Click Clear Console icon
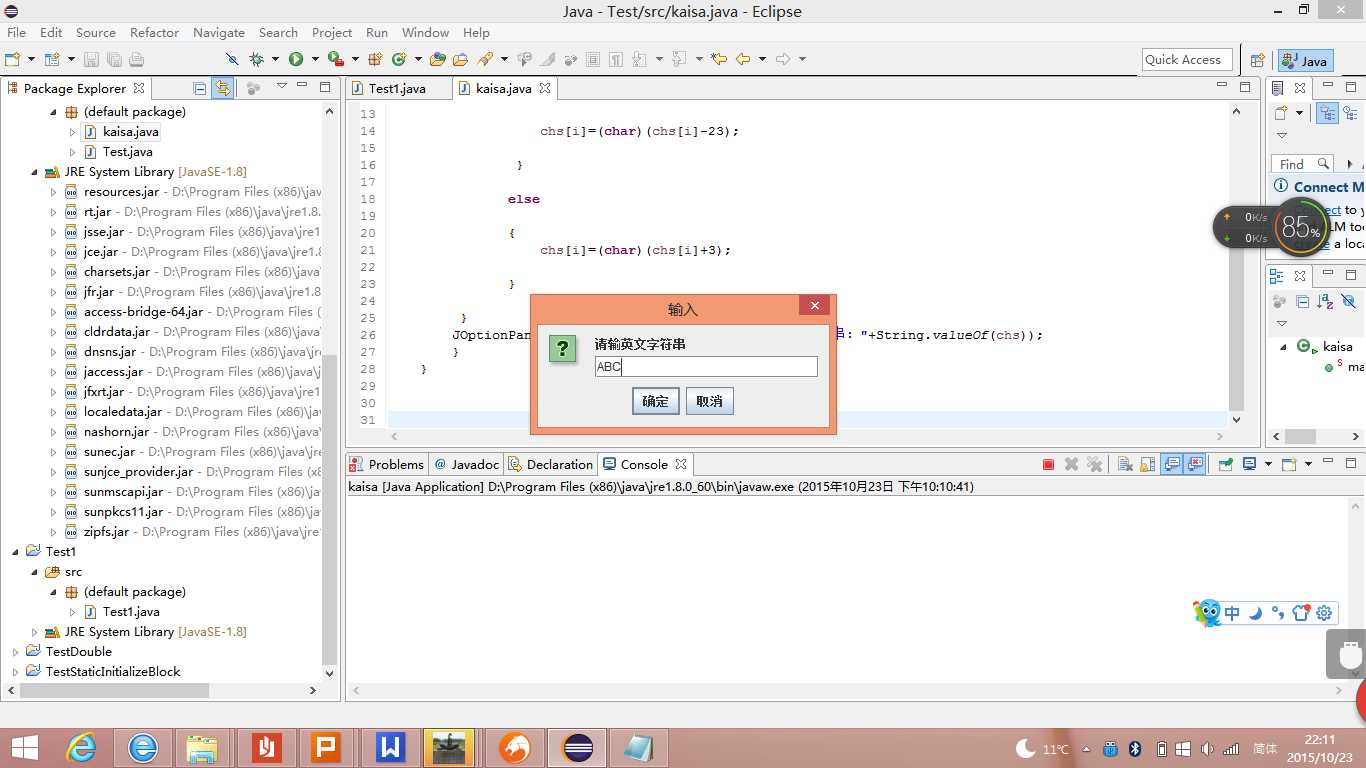Viewport: 1366px width, 768px height. click(x=1124, y=464)
